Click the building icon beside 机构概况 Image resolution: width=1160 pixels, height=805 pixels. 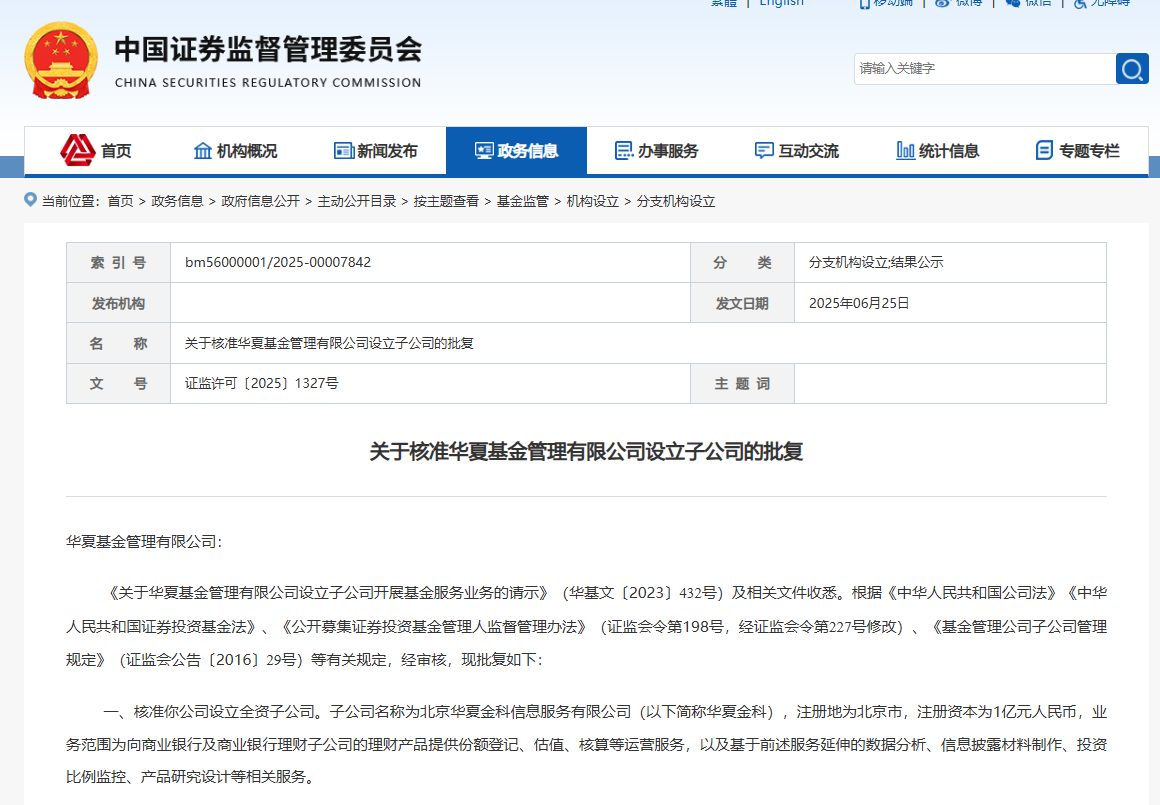(202, 151)
